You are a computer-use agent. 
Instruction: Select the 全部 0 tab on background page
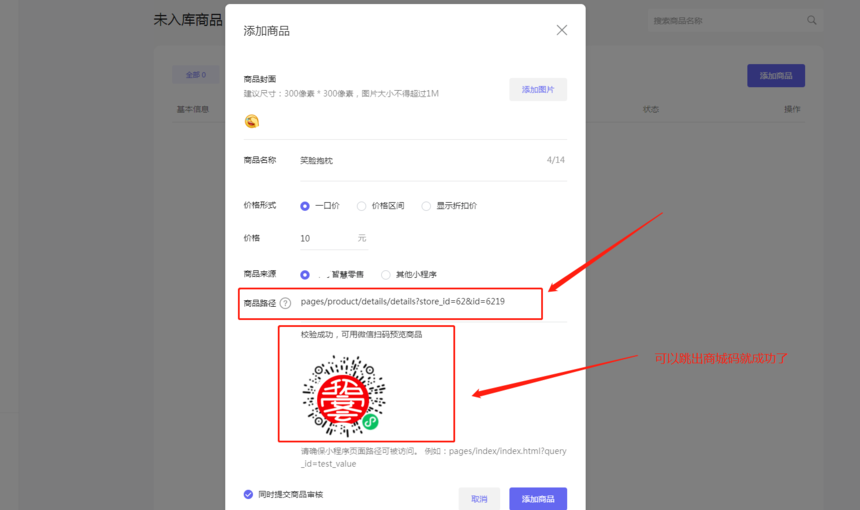tap(196, 75)
